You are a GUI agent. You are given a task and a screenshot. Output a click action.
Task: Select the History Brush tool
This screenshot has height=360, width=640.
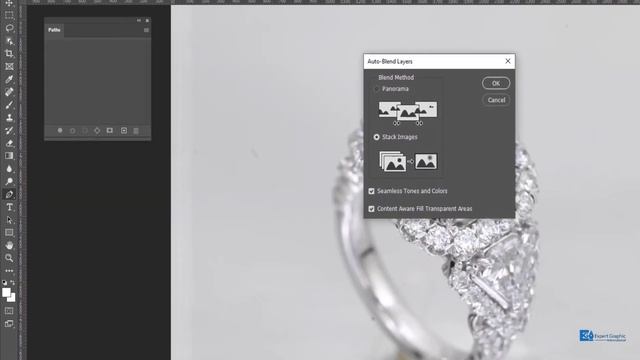tap(9, 130)
